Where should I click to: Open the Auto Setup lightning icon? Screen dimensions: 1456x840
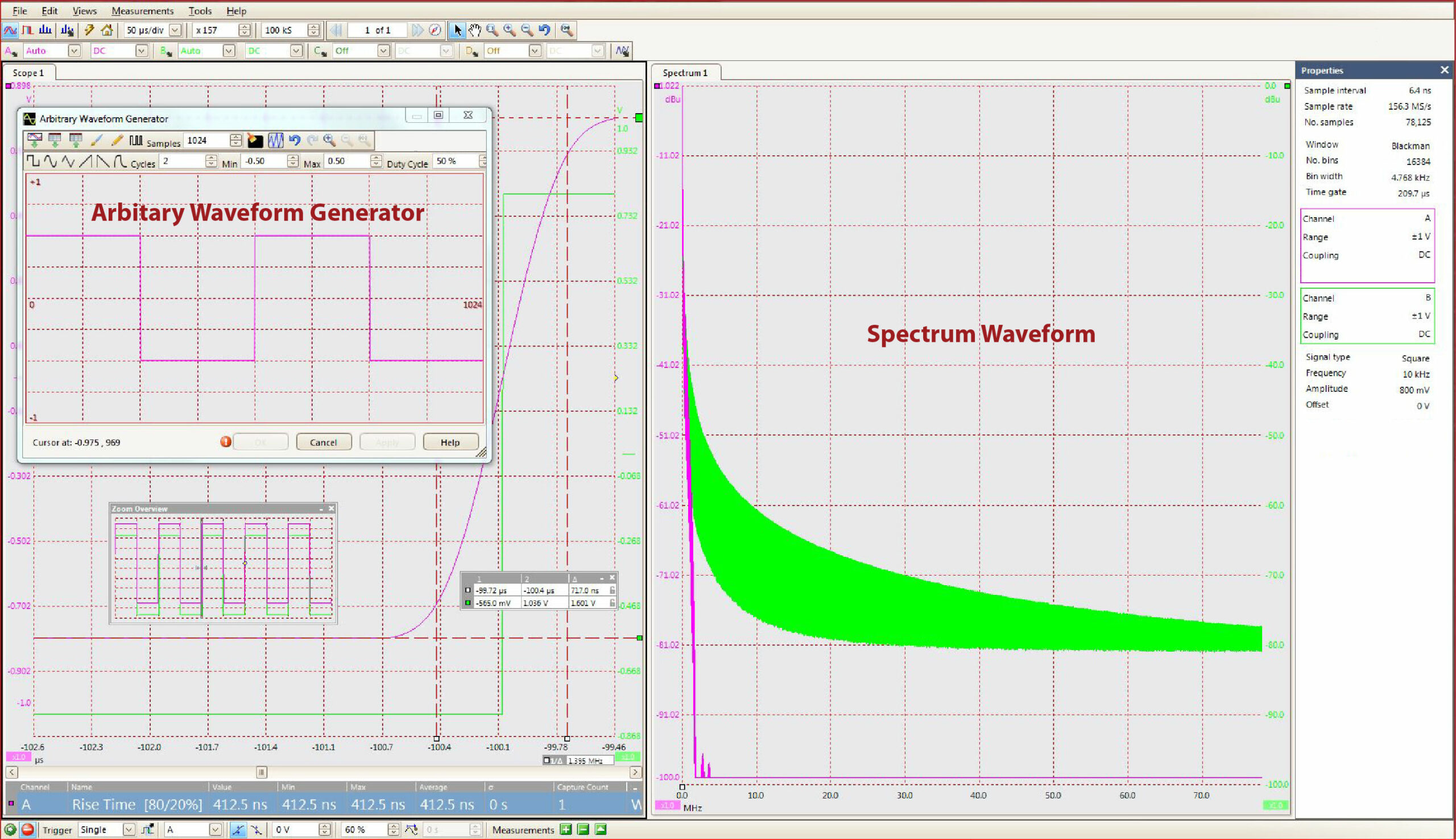[x=89, y=30]
